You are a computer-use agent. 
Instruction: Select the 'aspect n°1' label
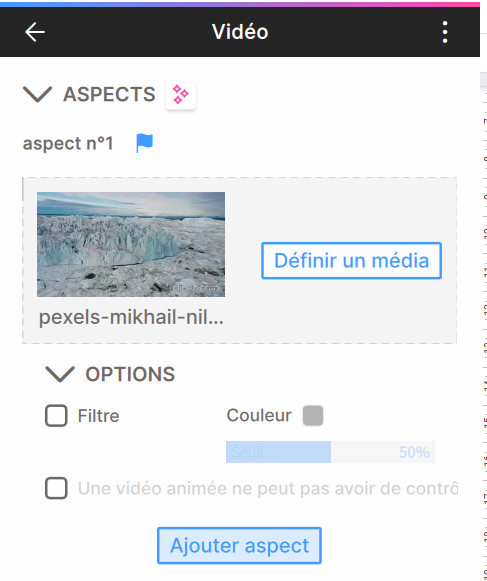pyautogui.click(x=68, y=143)
